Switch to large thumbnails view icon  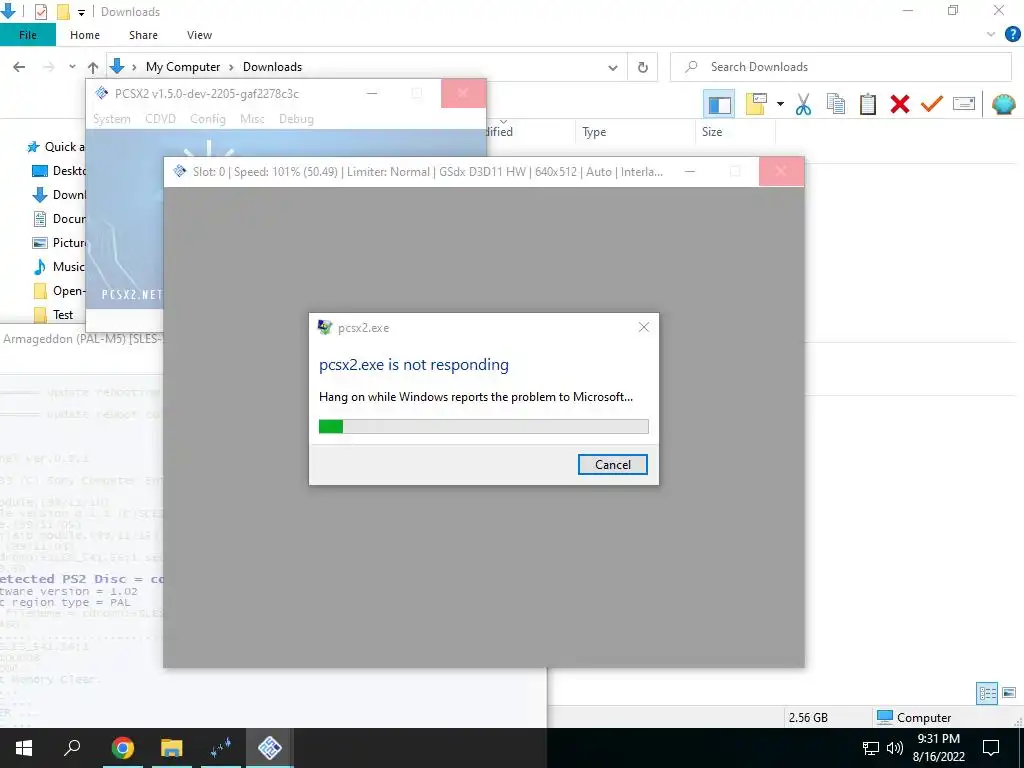coord(1009,693)
